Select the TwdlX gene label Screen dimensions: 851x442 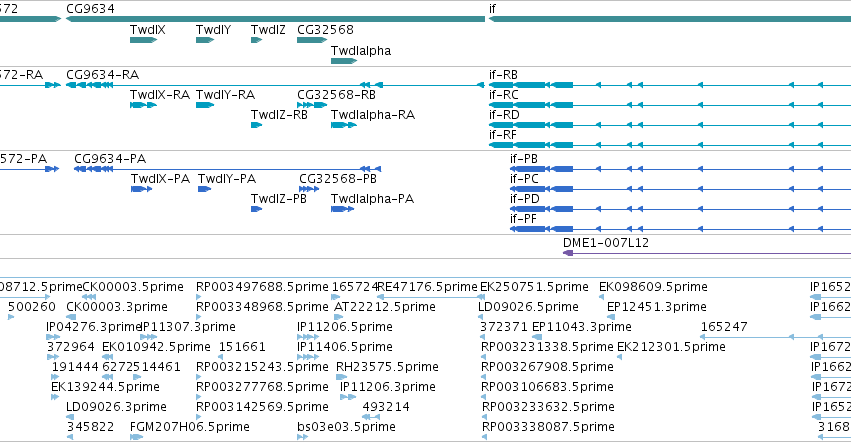[x=148, y=30]
